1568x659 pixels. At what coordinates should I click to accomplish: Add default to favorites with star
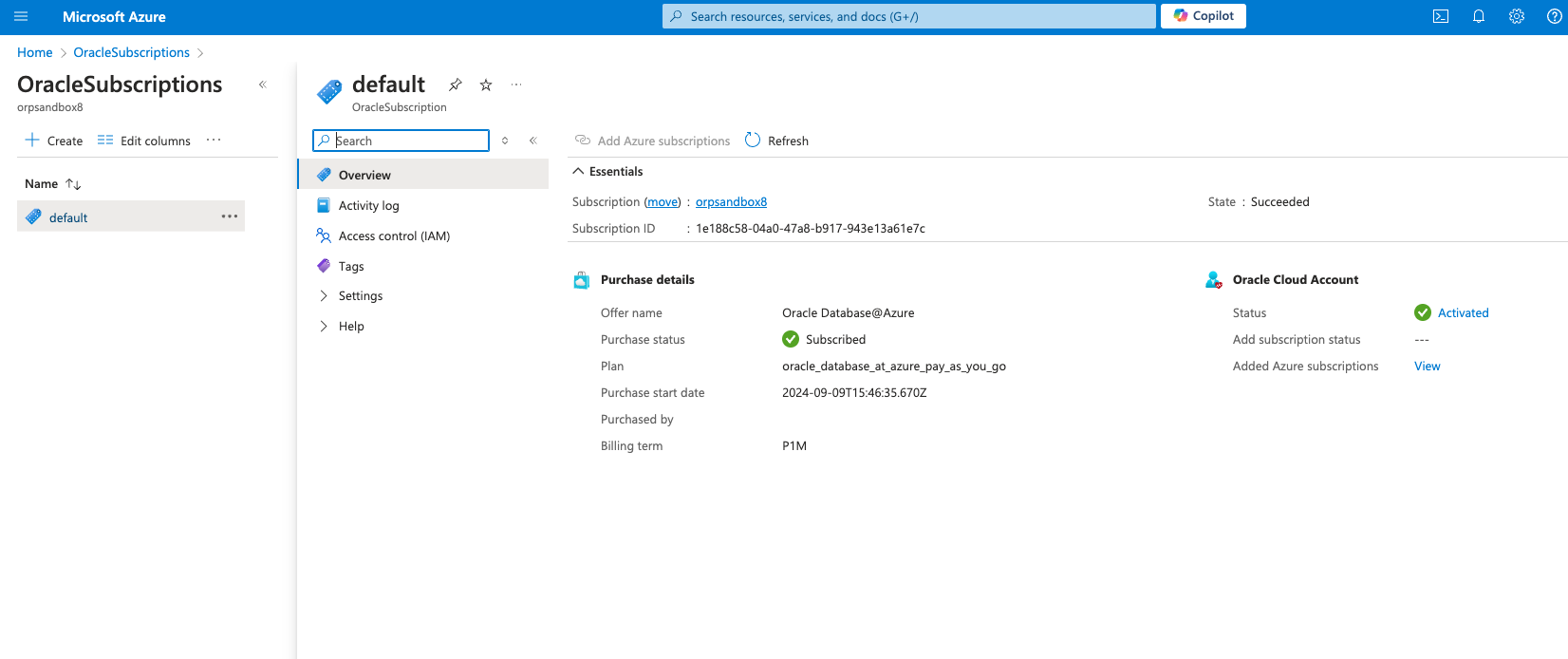click(x=486, y=85)
